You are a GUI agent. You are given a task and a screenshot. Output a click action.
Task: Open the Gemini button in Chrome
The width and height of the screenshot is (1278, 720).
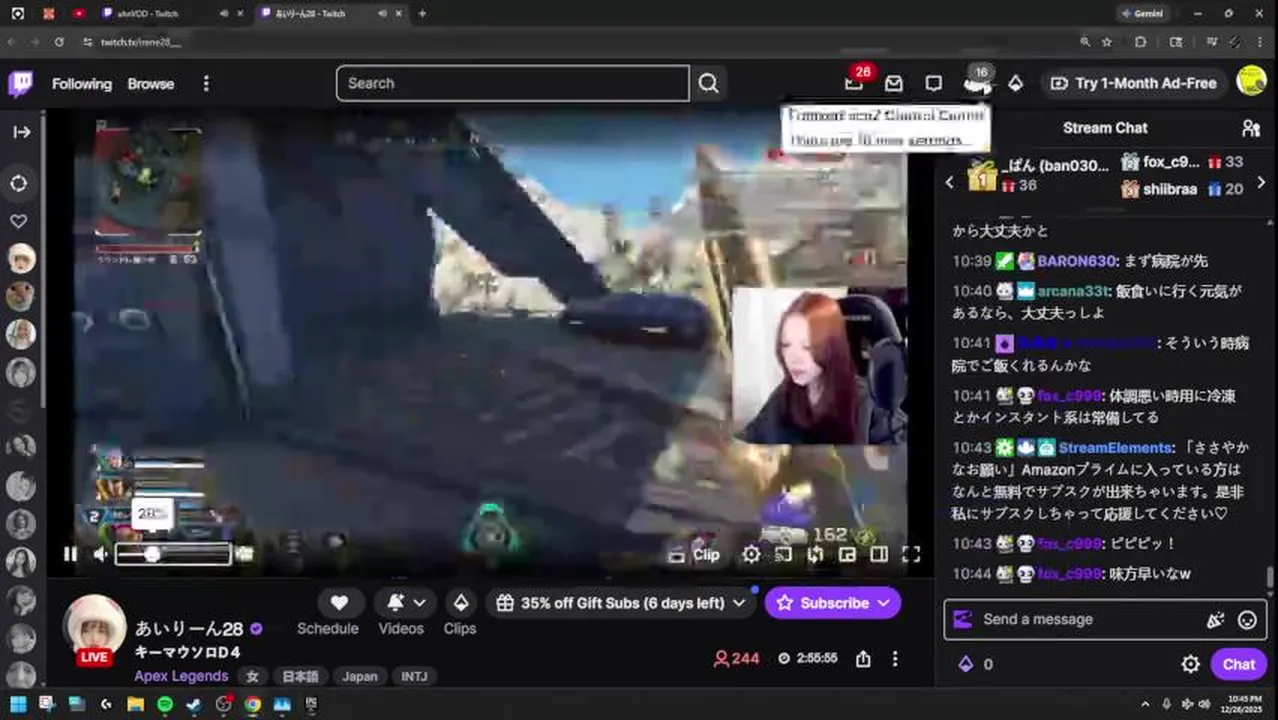click(x=1141, y=14)
